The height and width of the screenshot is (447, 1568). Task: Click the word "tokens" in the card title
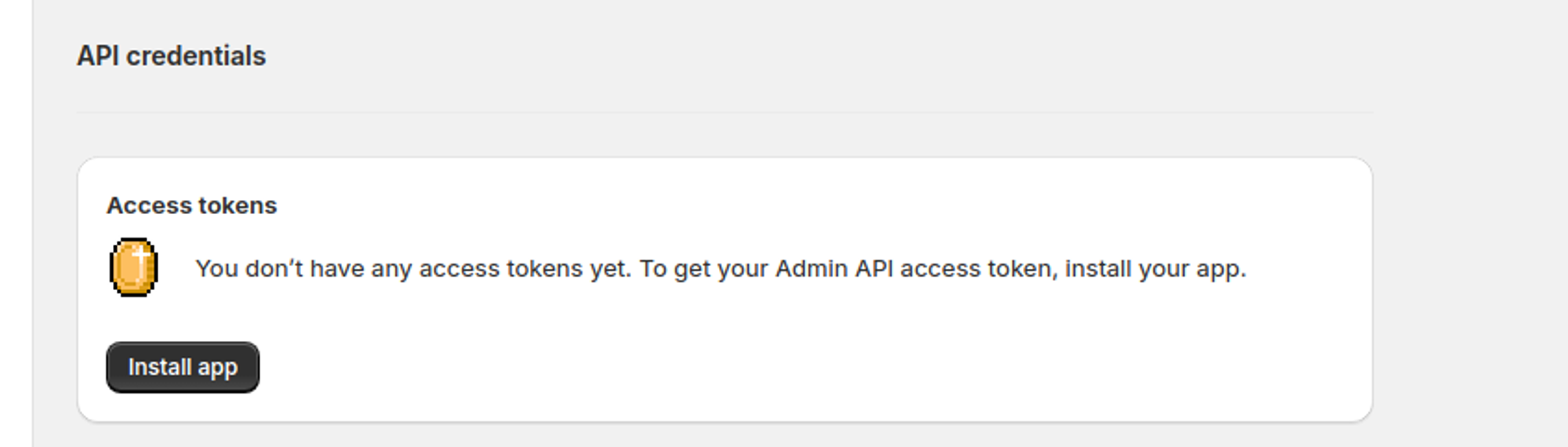click(237, 205)
